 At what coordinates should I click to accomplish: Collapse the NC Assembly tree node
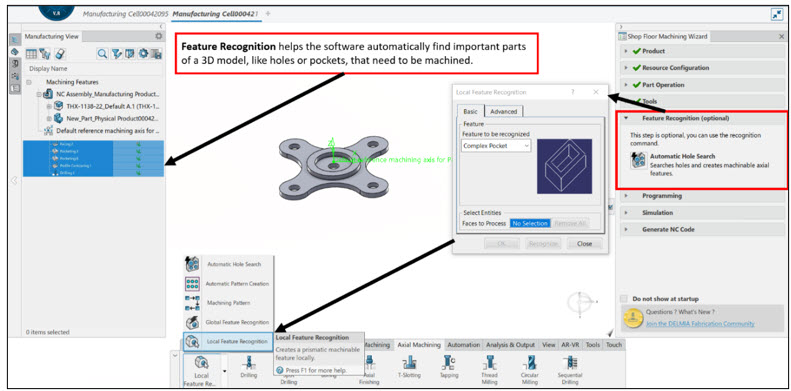pos(39,94)
